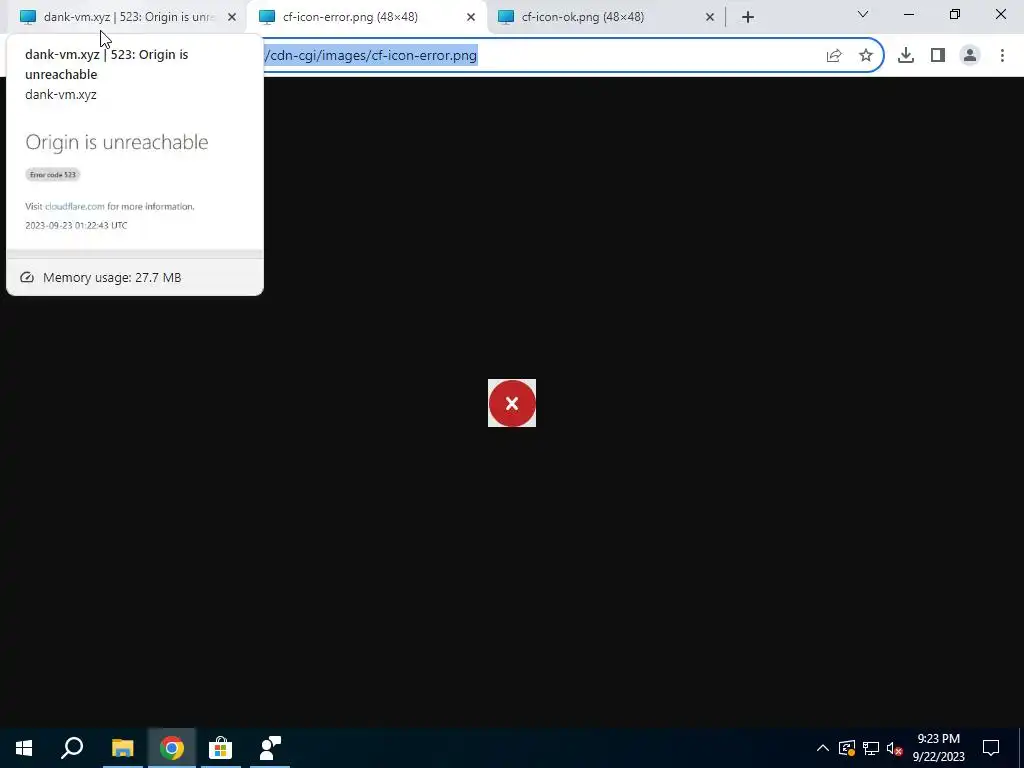1024x768 pixels.
Task: Close the cf-icon-error.png tab
Action: 471,17
